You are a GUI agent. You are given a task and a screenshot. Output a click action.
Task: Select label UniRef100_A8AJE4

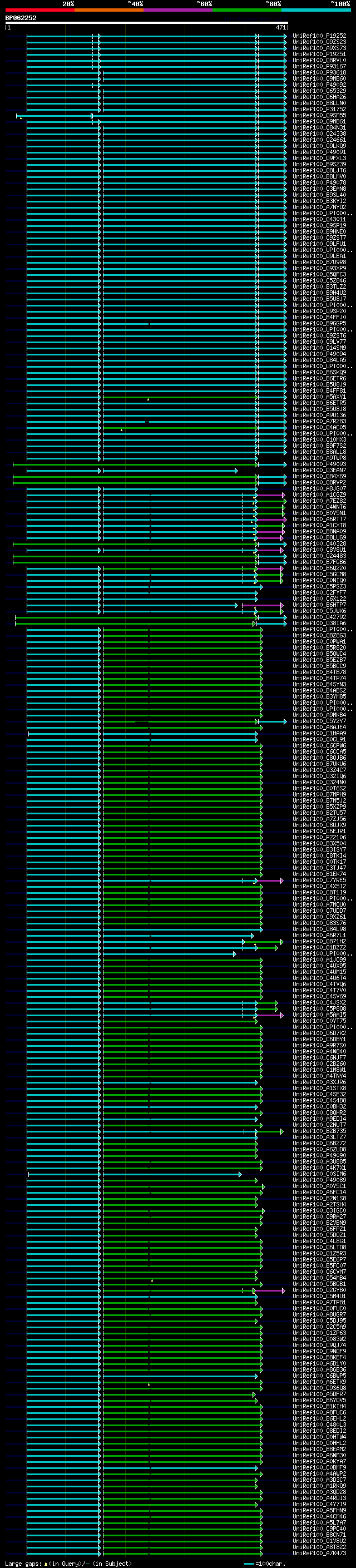[x=319, y=728]
